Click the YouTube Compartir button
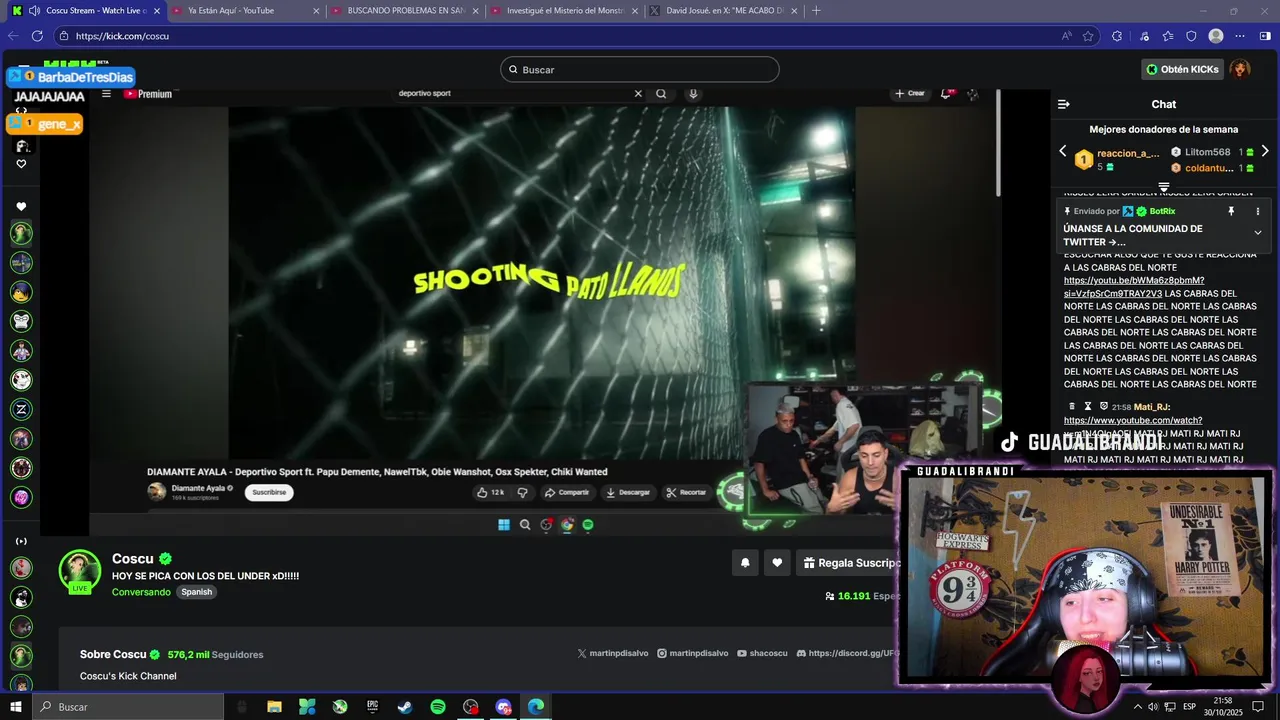Screen dimensions: 1280x720 point(567,492)
